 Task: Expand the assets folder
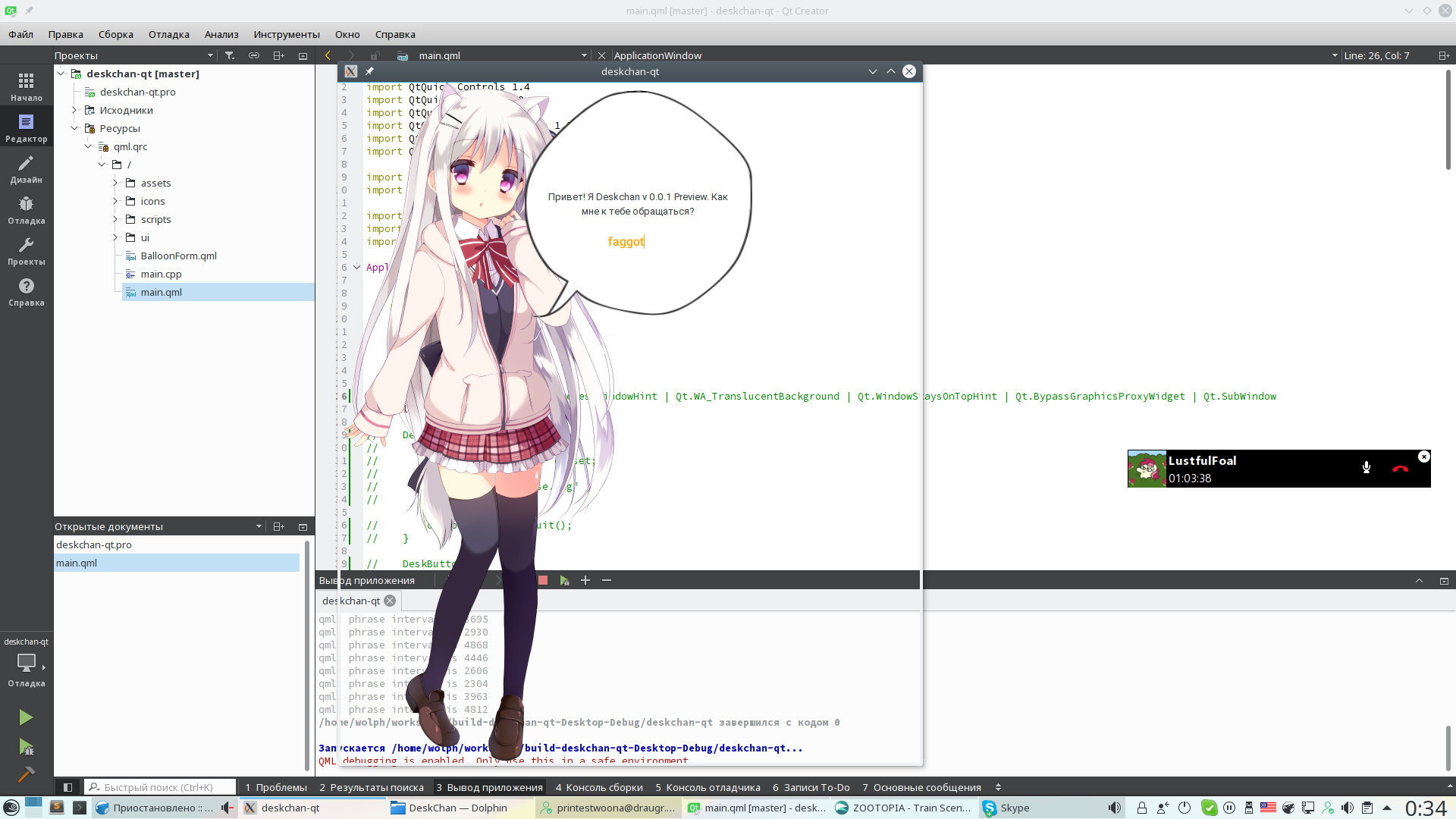pos(115,183)
